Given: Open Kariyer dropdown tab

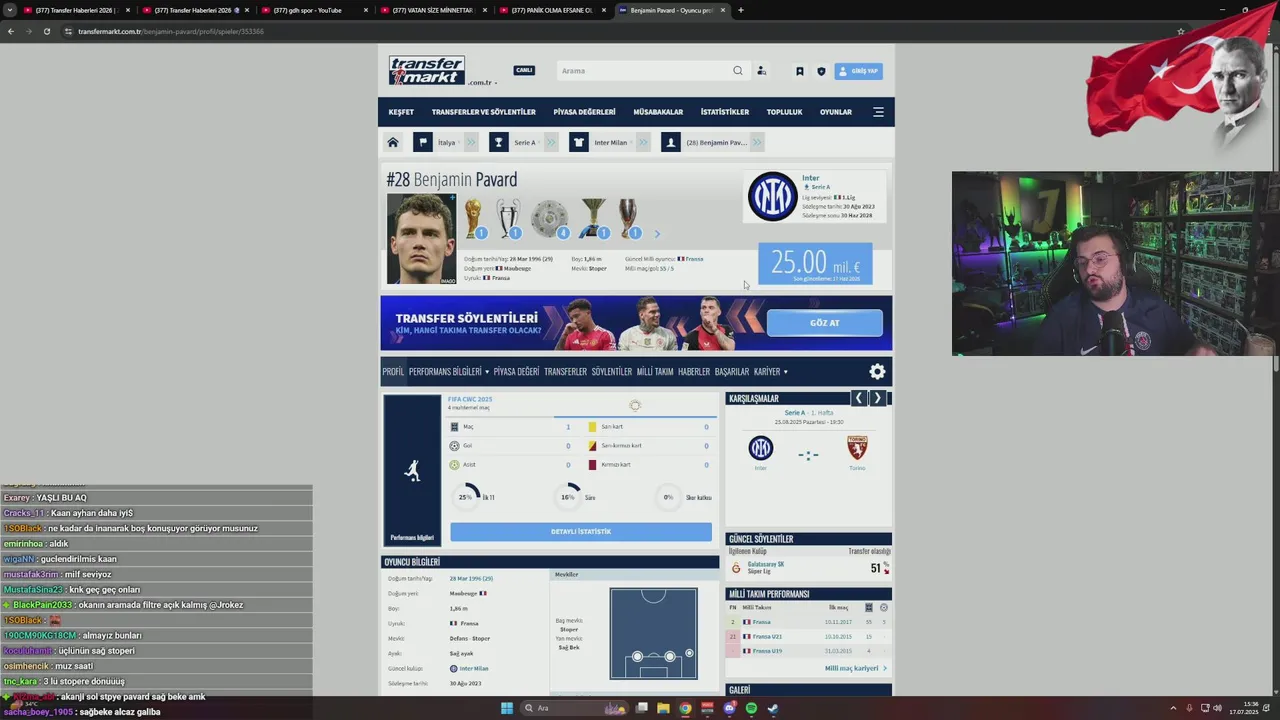Looking at the screenshot, I should click(x=770, y=372).
